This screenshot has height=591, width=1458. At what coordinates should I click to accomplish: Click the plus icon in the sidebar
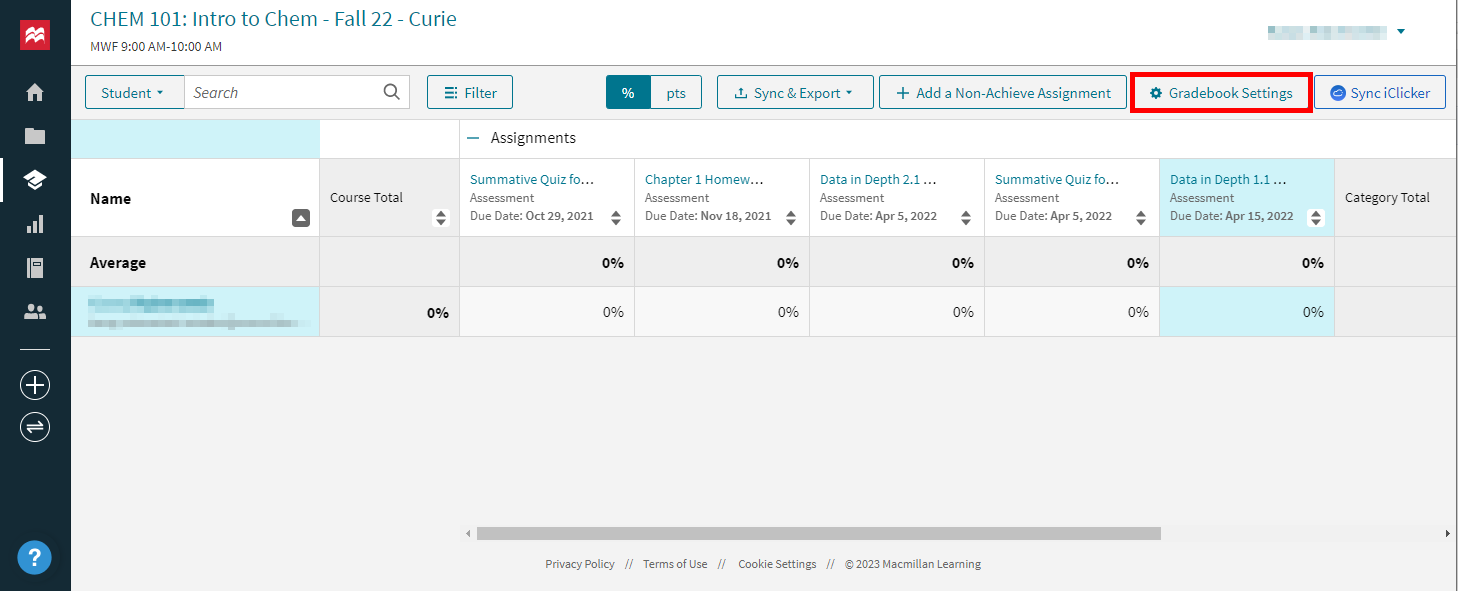pyautogui.click(x=34, y=384)
